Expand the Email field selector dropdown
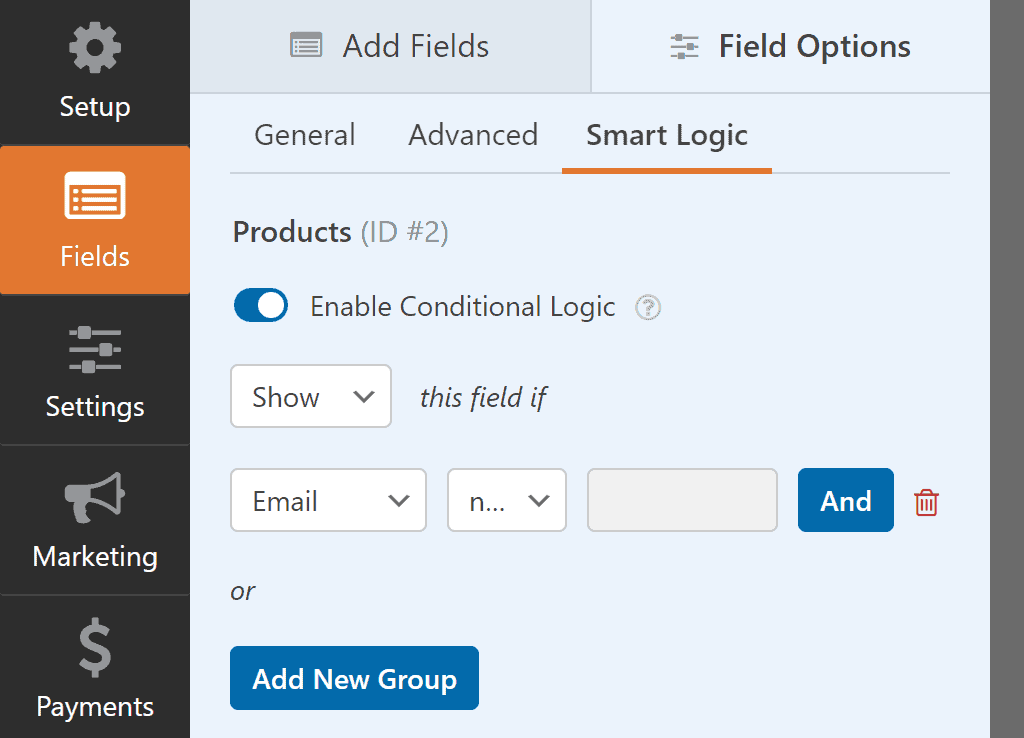This screenshot has width=1024, height=738. tap(328, 500)
